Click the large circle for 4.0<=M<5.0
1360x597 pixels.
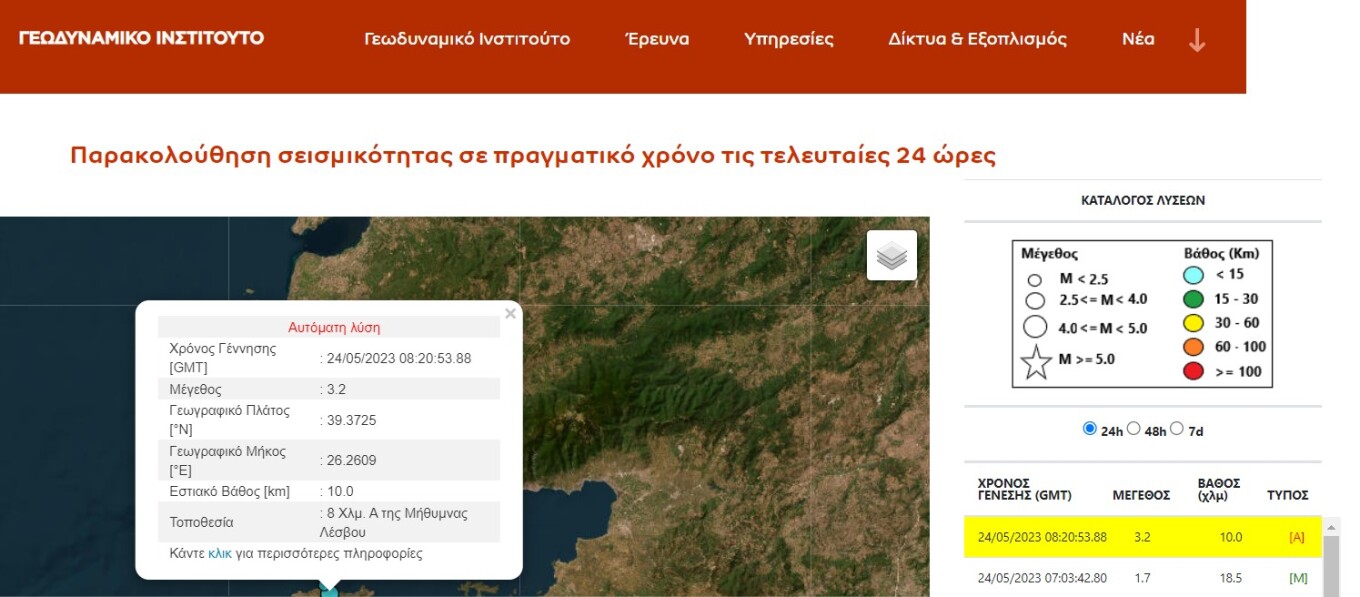1035,327
